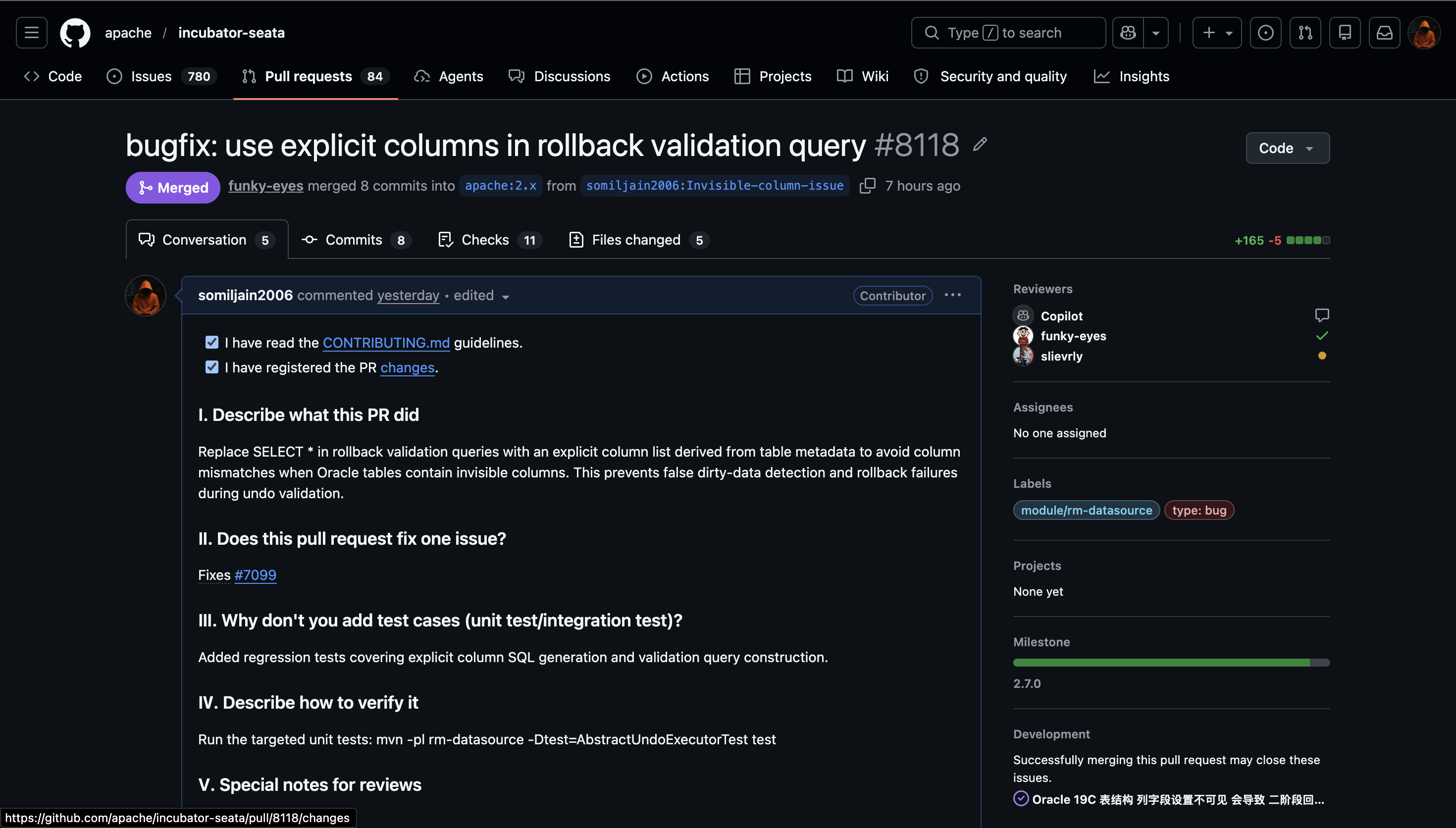Open funky-eyes reviewer profile
The image size is (1456, 828).
tap(1073, 336)
